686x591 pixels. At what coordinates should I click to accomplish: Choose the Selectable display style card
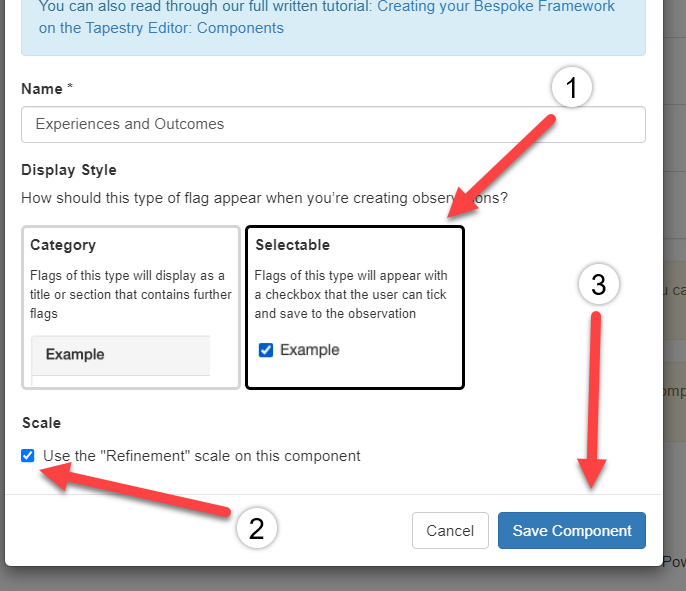pos(355,307)
